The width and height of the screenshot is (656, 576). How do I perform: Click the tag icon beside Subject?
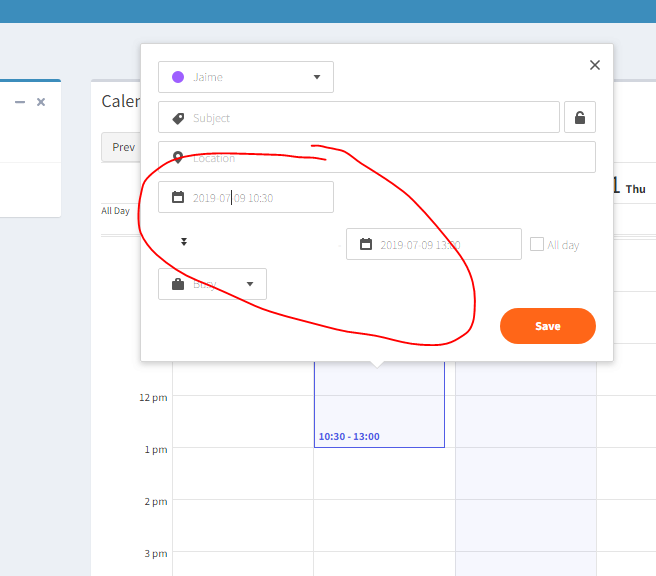[178, 118]
